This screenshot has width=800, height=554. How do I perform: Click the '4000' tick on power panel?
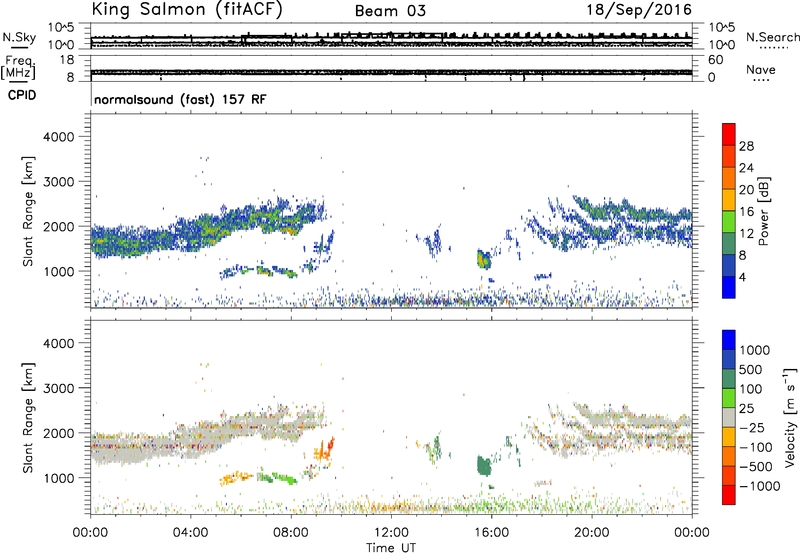click(x=59, y=137)
